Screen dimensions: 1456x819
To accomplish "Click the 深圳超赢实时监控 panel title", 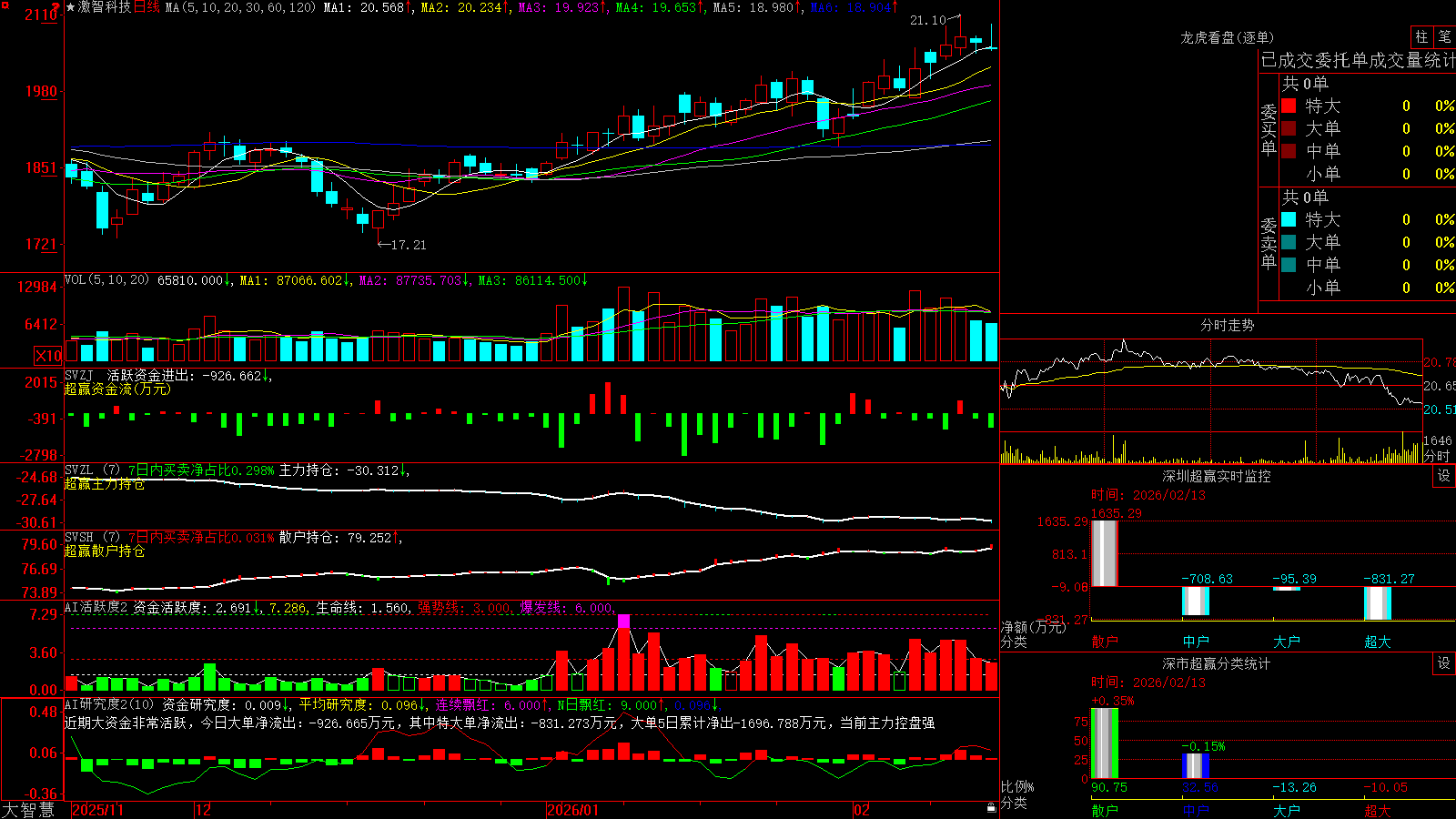I will point(1217,476).
